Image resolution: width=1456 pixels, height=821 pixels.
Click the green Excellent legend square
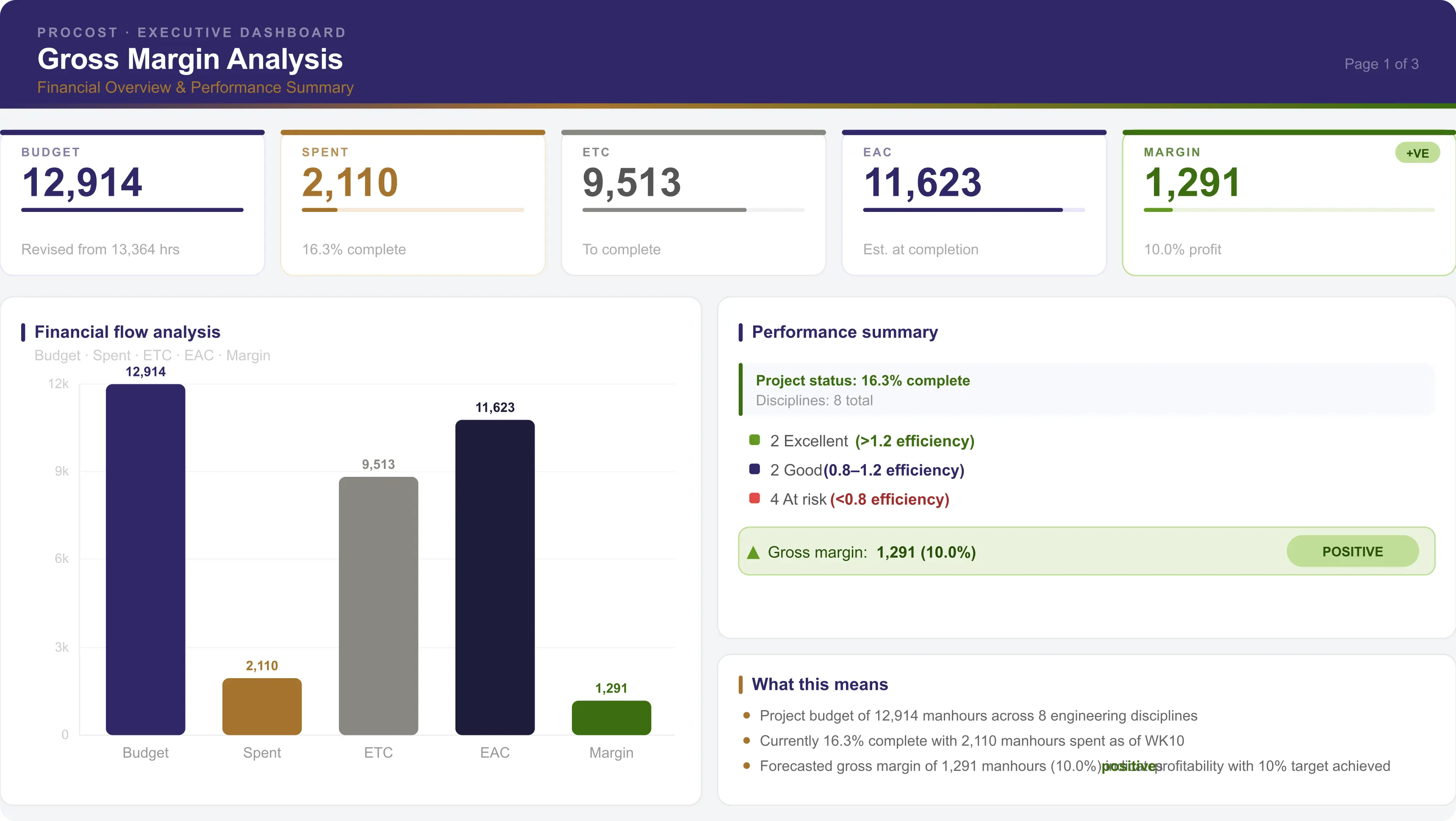click(754, 440)
